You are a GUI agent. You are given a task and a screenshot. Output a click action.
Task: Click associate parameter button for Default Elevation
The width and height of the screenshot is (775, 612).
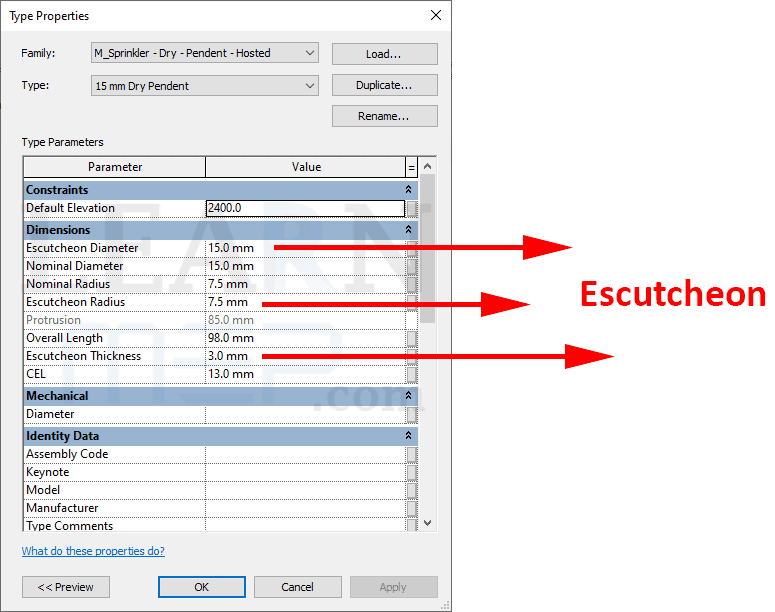pyautogui.click(x=412, y=209)
